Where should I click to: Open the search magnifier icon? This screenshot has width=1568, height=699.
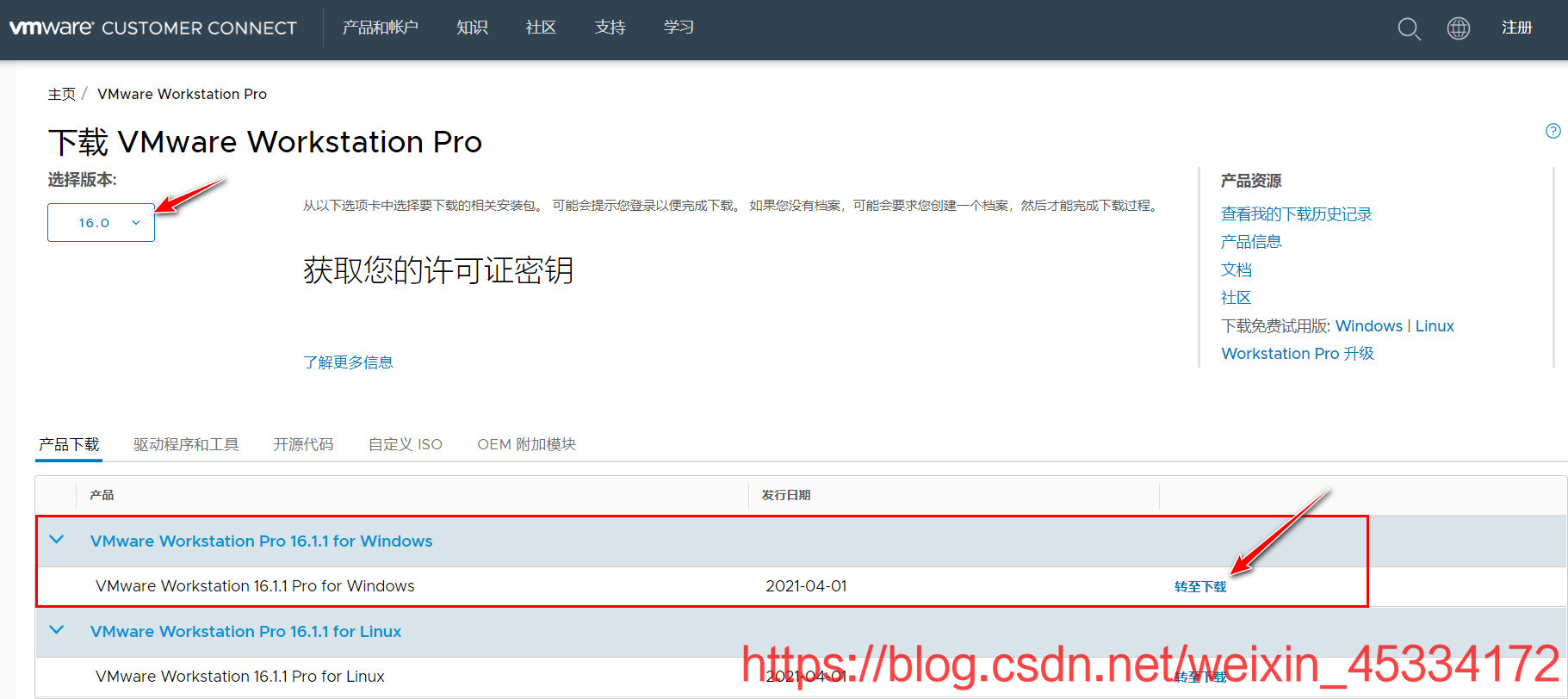(x=1409, y=28)
